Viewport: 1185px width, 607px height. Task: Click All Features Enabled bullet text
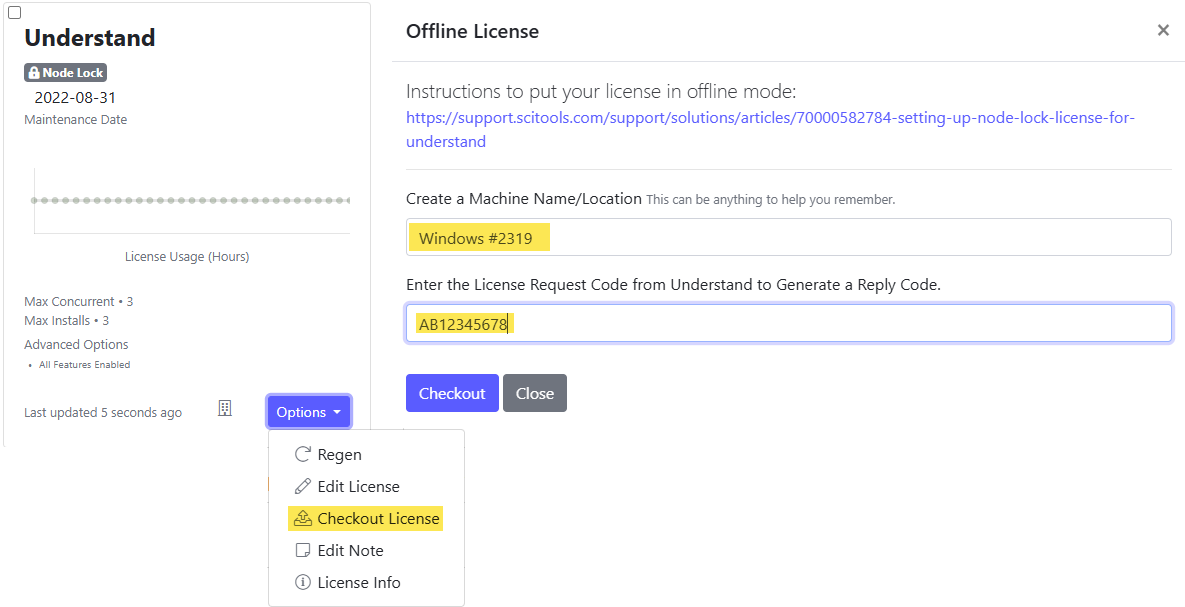click(x=85, y=364)
